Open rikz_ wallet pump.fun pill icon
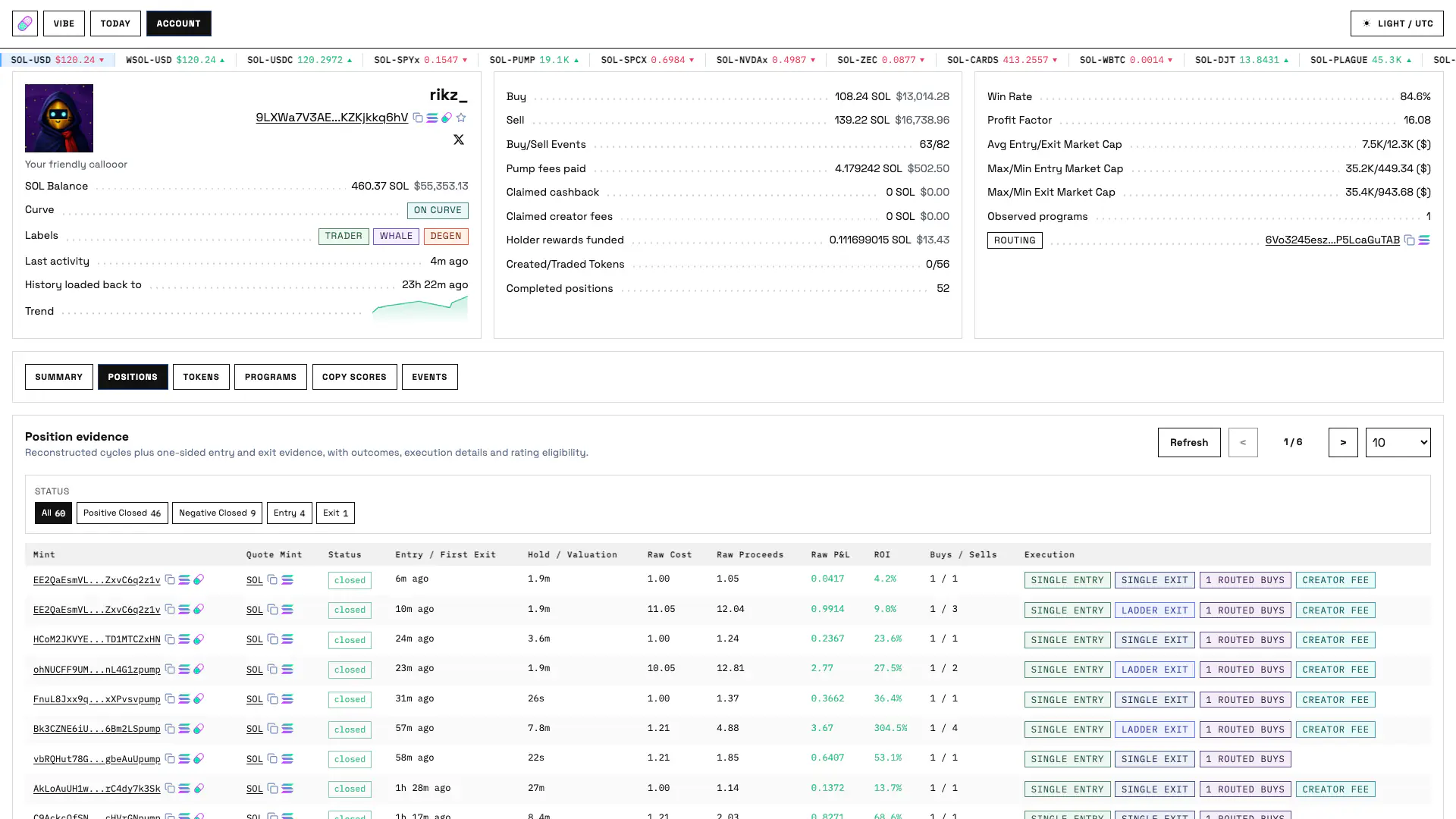 [447, 118]
